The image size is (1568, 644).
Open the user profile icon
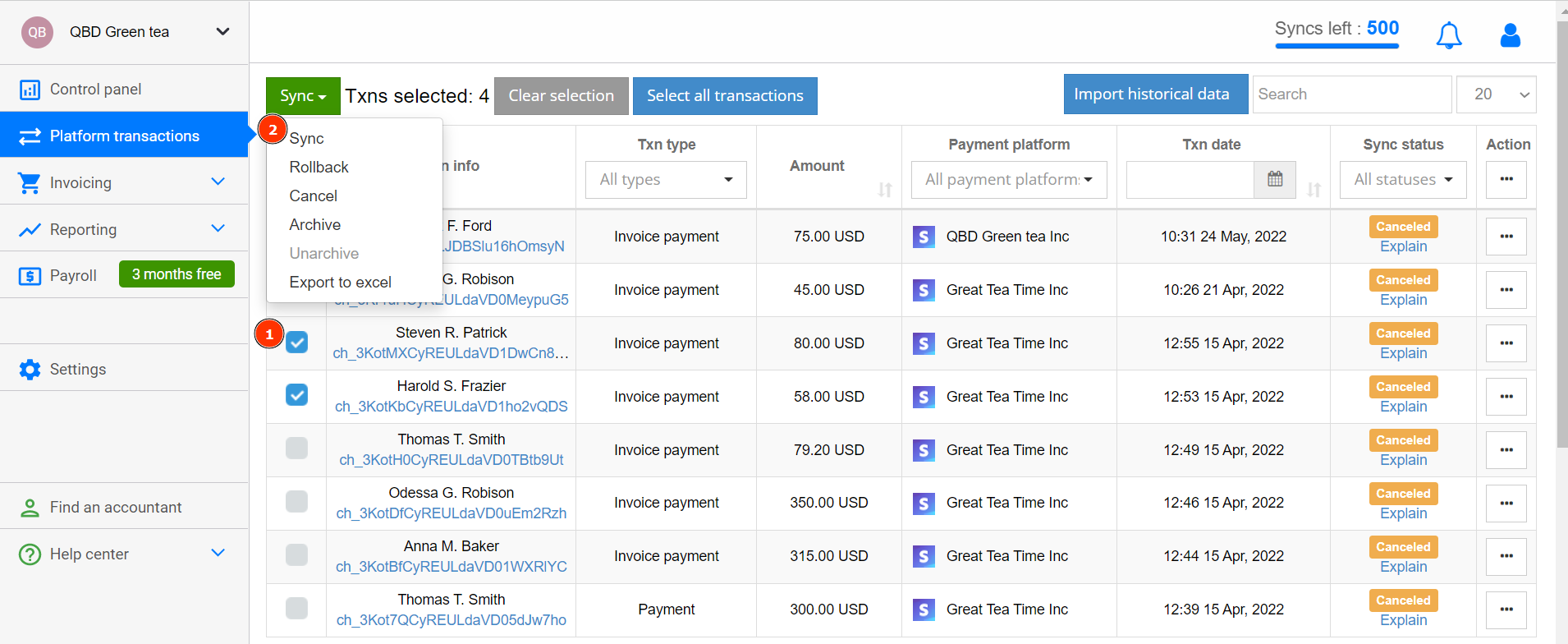[1511, 35]
